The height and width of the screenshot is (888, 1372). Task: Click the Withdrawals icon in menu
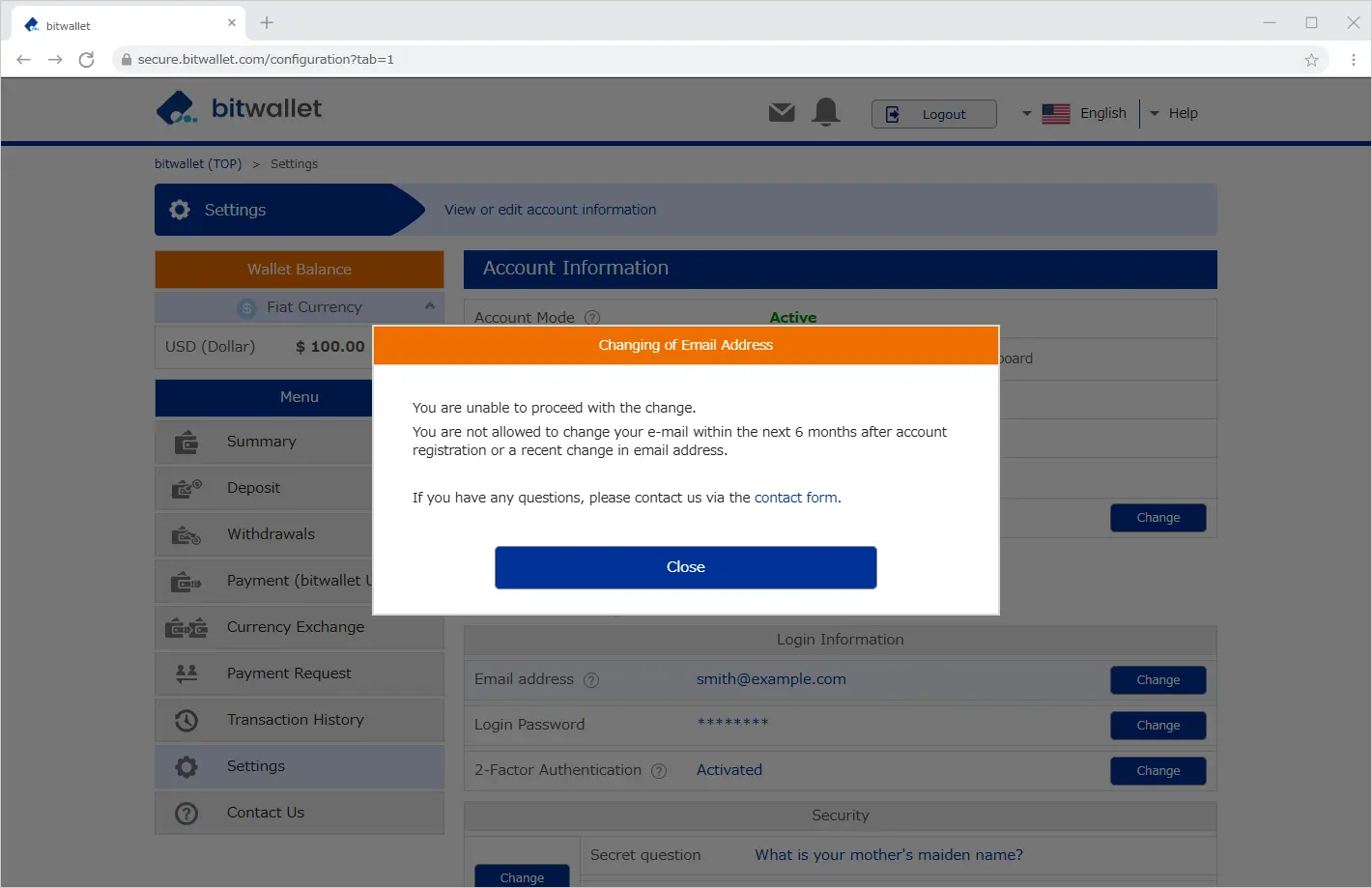[x=186, y=535]
